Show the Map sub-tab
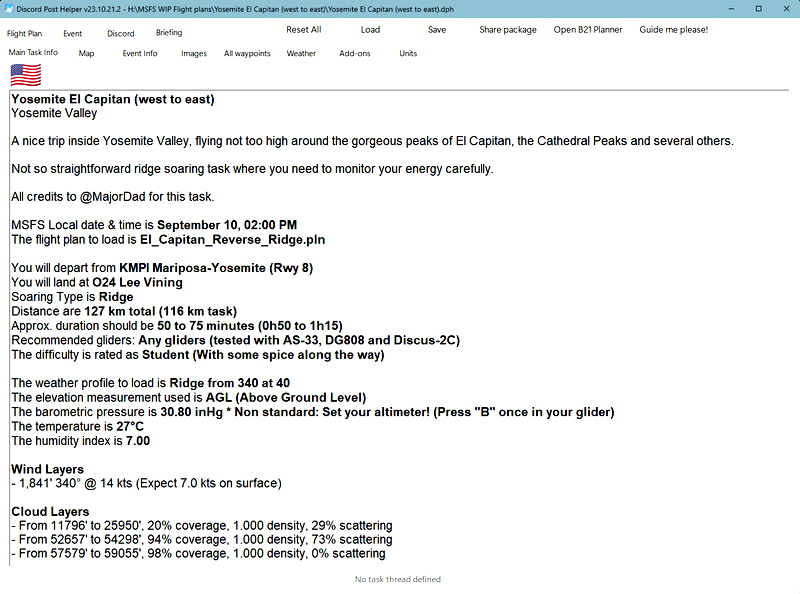 pyautogui.click(x=87, y=54)
